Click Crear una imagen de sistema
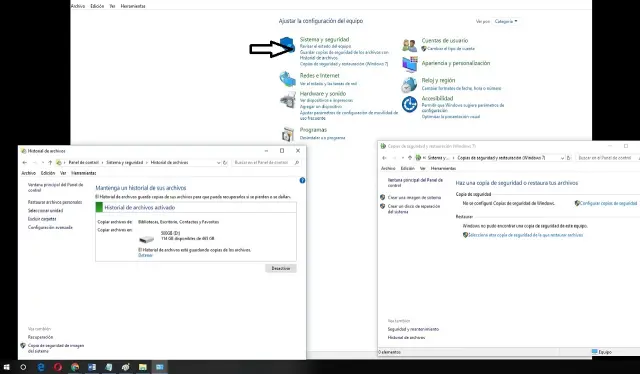This screenshot has width=640, height=374. pyautogui.click(x=414, y=197)
